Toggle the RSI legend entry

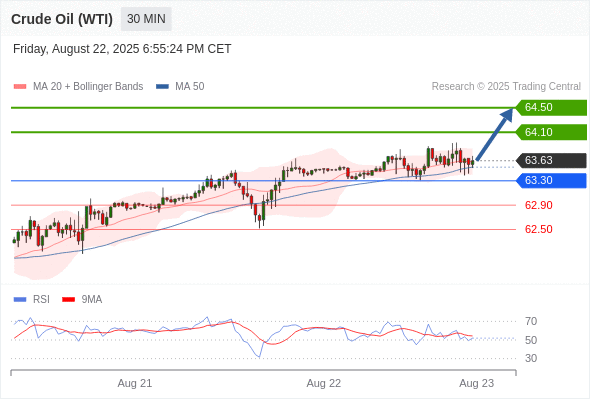32,300
